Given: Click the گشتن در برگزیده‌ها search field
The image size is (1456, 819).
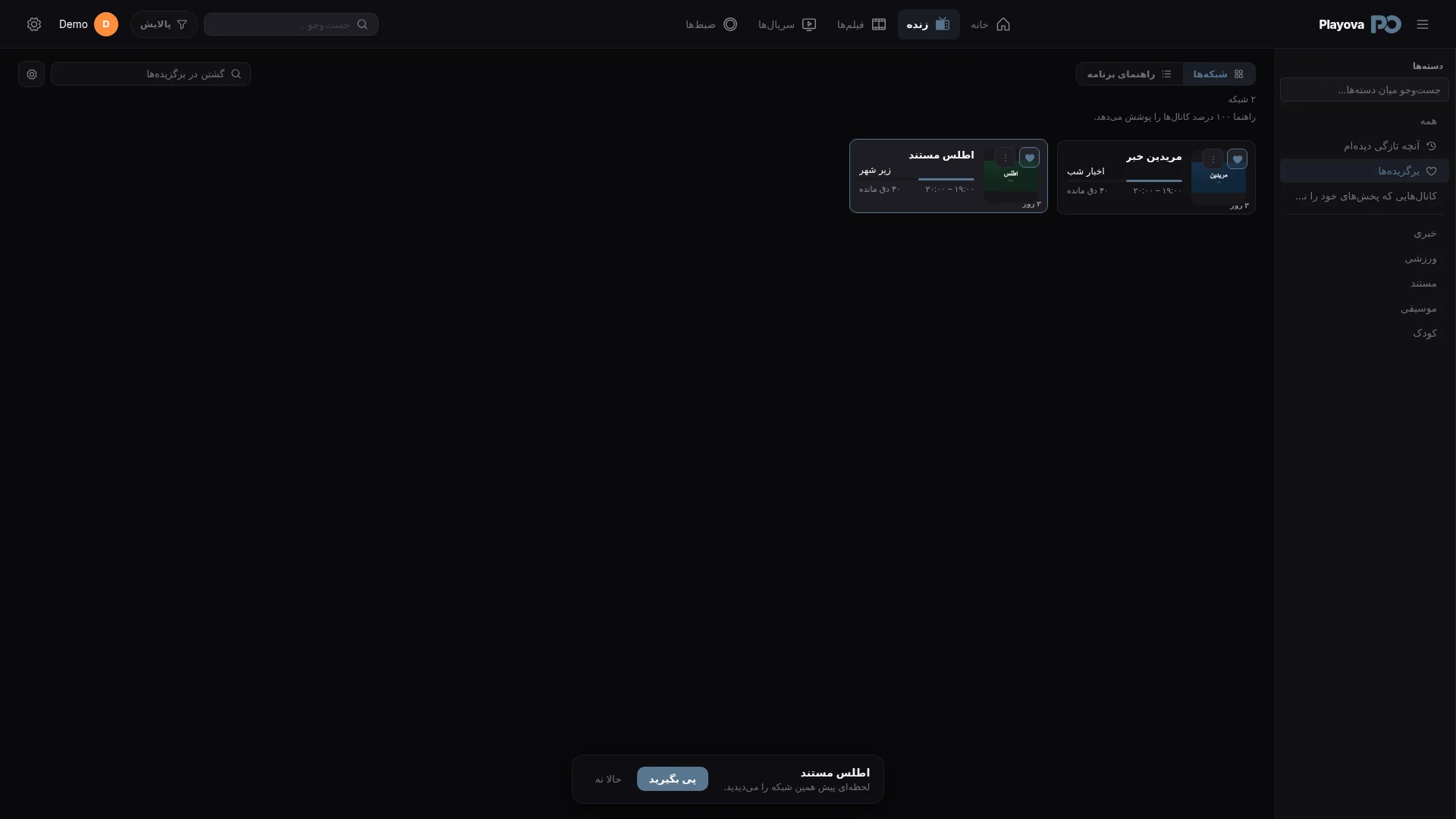Looking at the screenshot, I should pyautogui.click(x=151, y=74).
